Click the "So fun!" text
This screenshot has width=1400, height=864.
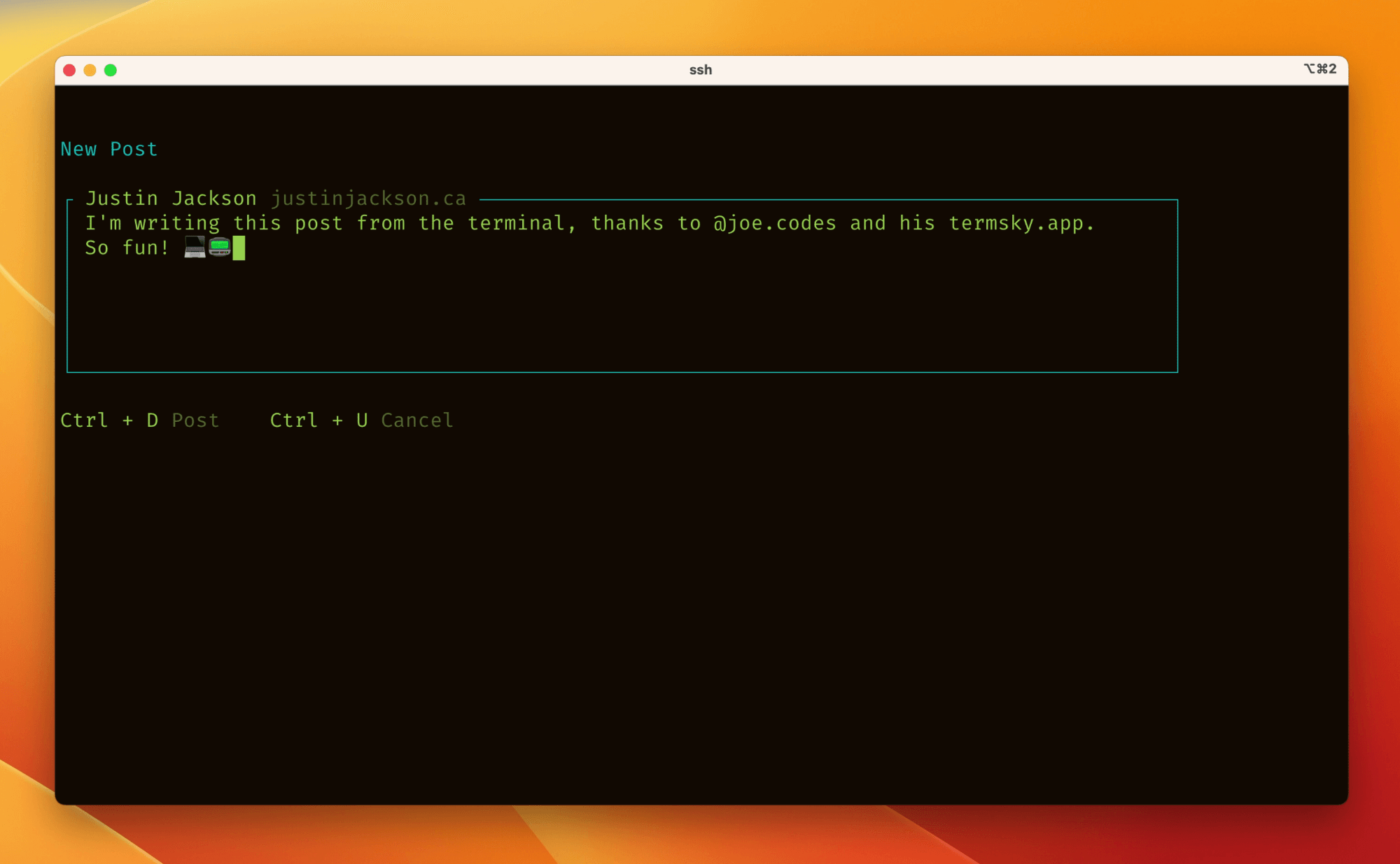tap(127, 248)
